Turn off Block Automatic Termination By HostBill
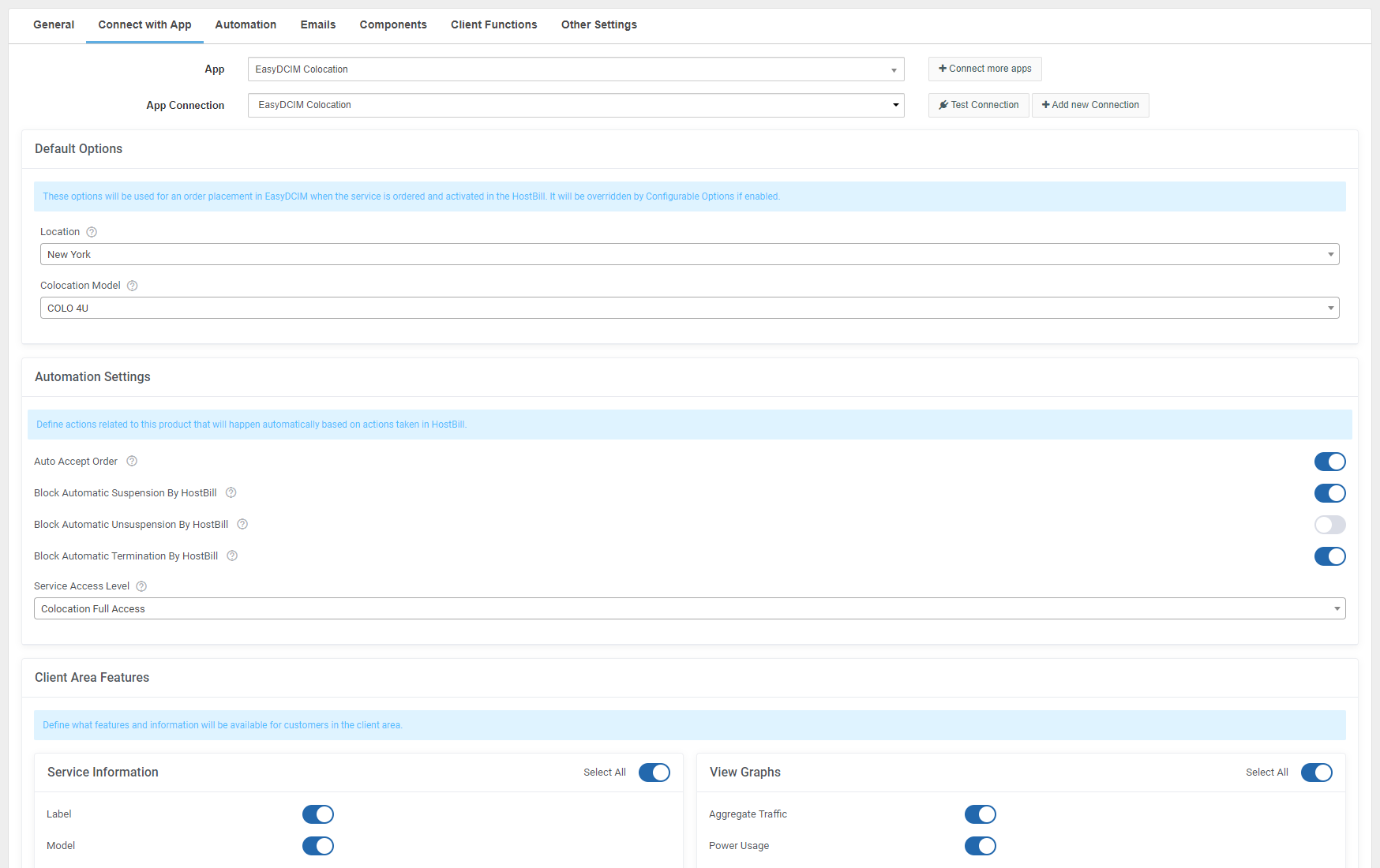The image size is (1380, 868). click(1329, 556)
